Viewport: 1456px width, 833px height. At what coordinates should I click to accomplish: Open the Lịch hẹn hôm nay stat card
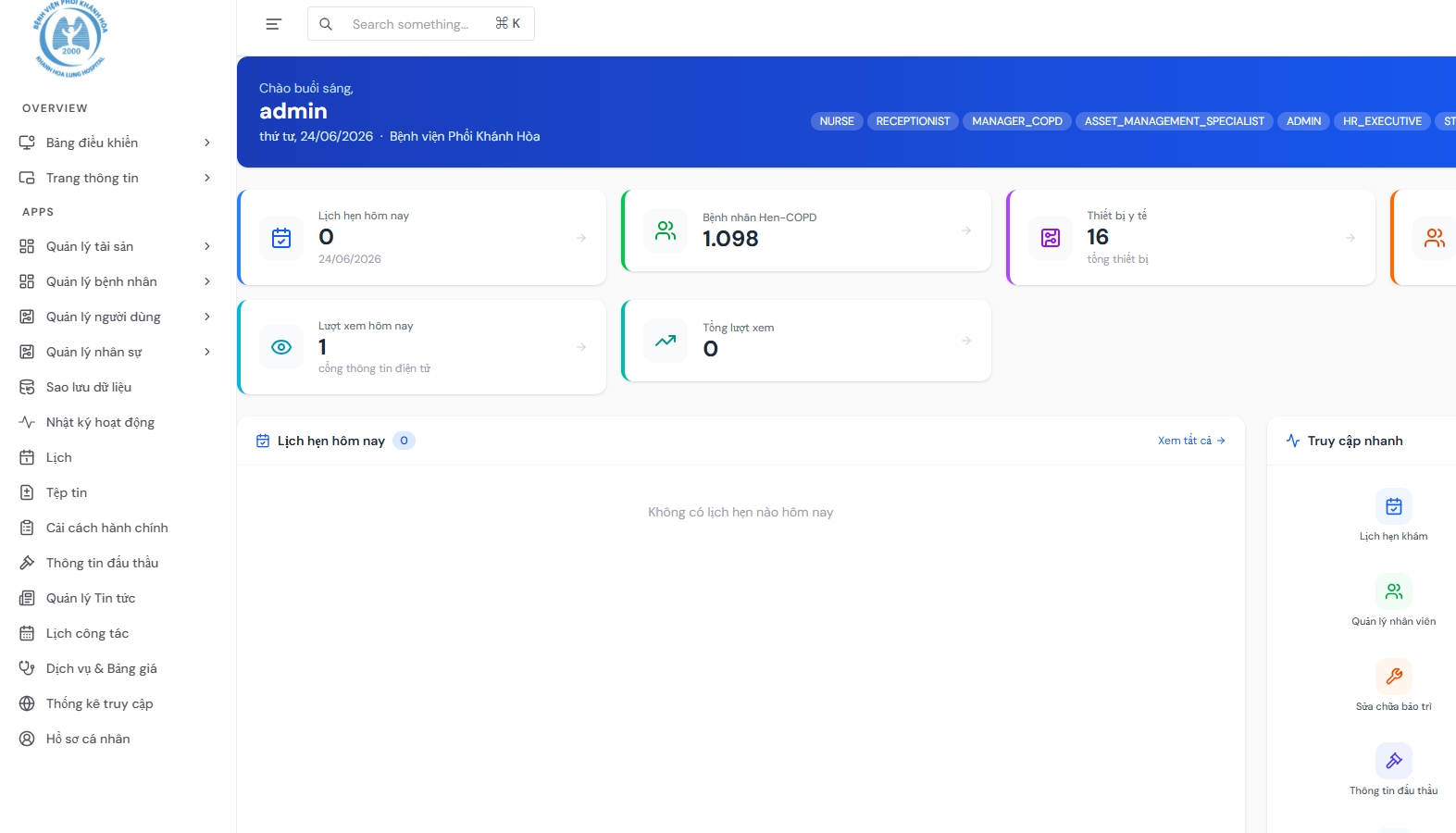[422, 237]
